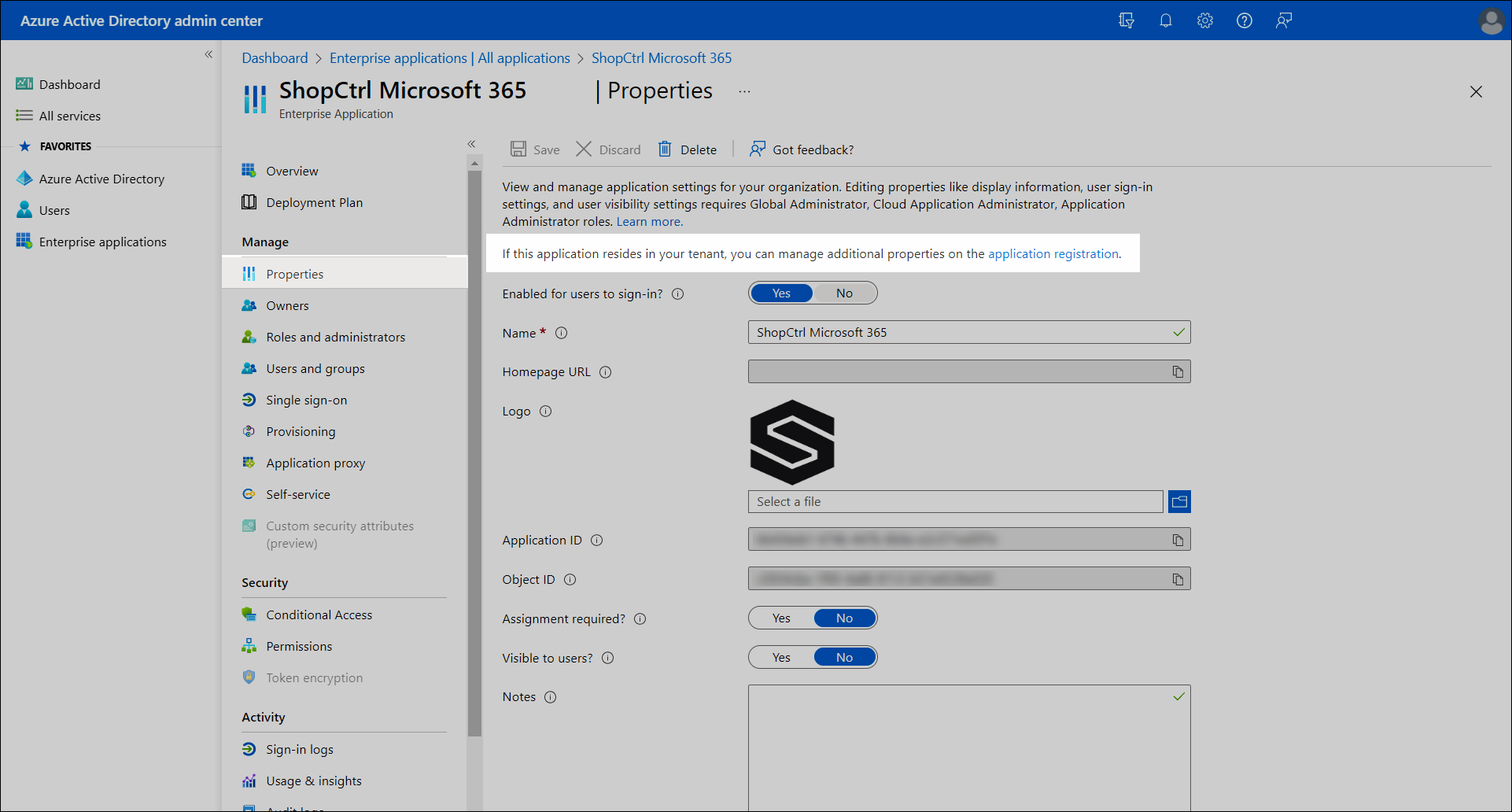Set Visible to users to No

844,658
